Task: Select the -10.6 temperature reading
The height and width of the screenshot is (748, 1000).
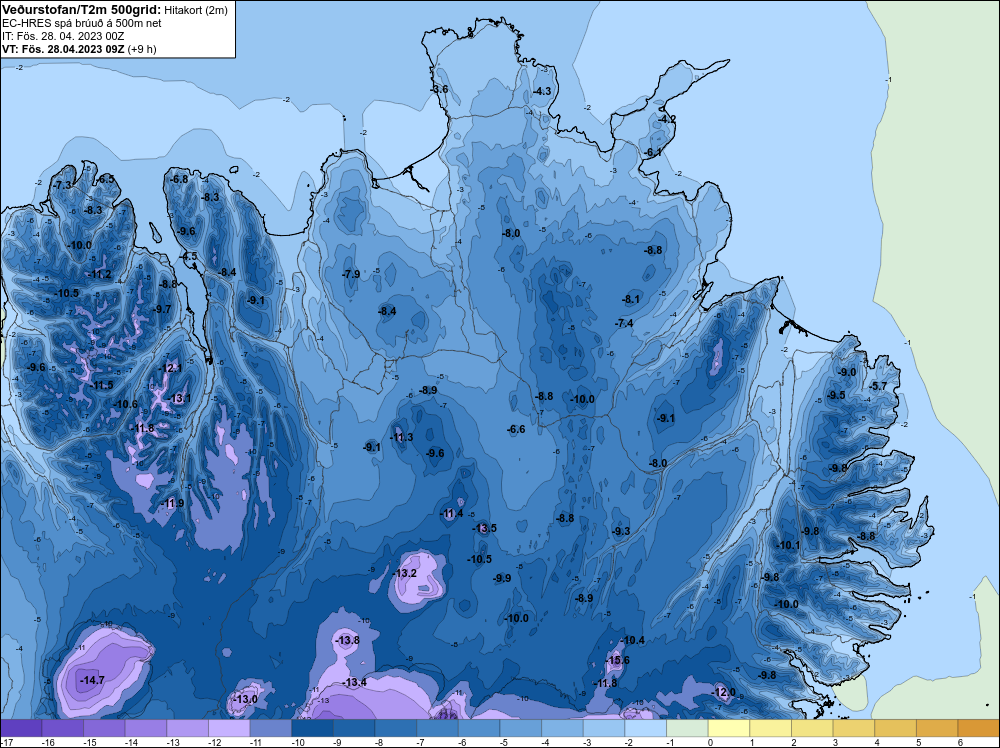Action: [126, 404]
